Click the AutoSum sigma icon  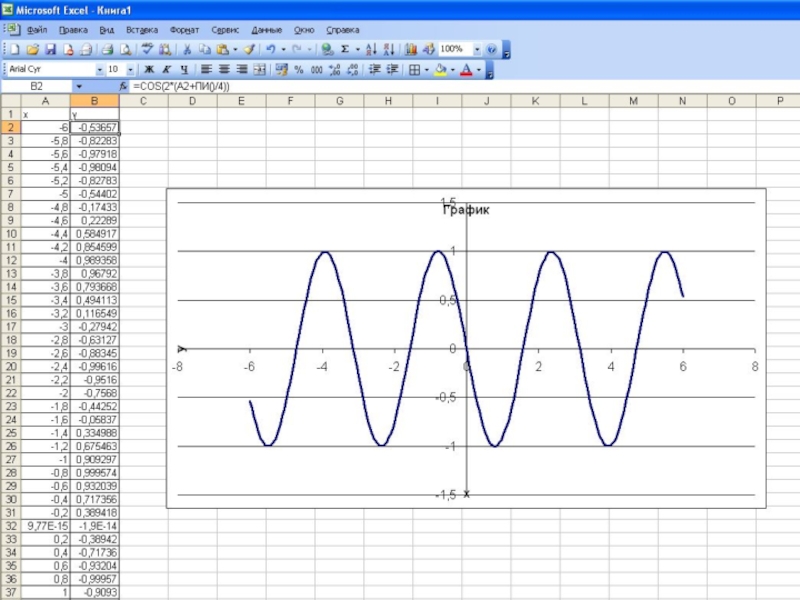(x=345, y=49)
